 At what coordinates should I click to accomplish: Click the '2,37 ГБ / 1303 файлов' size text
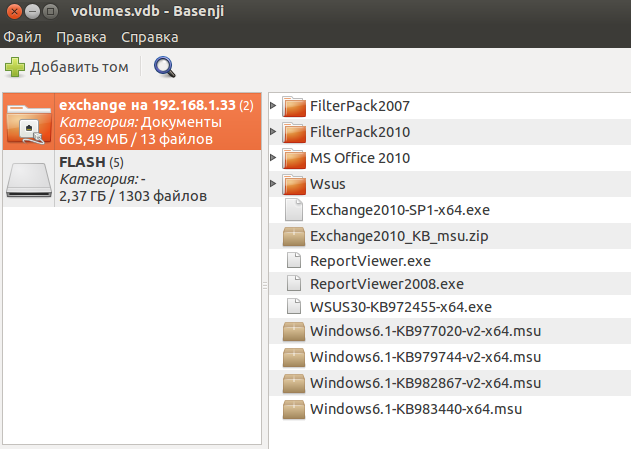tap(133, 196)
